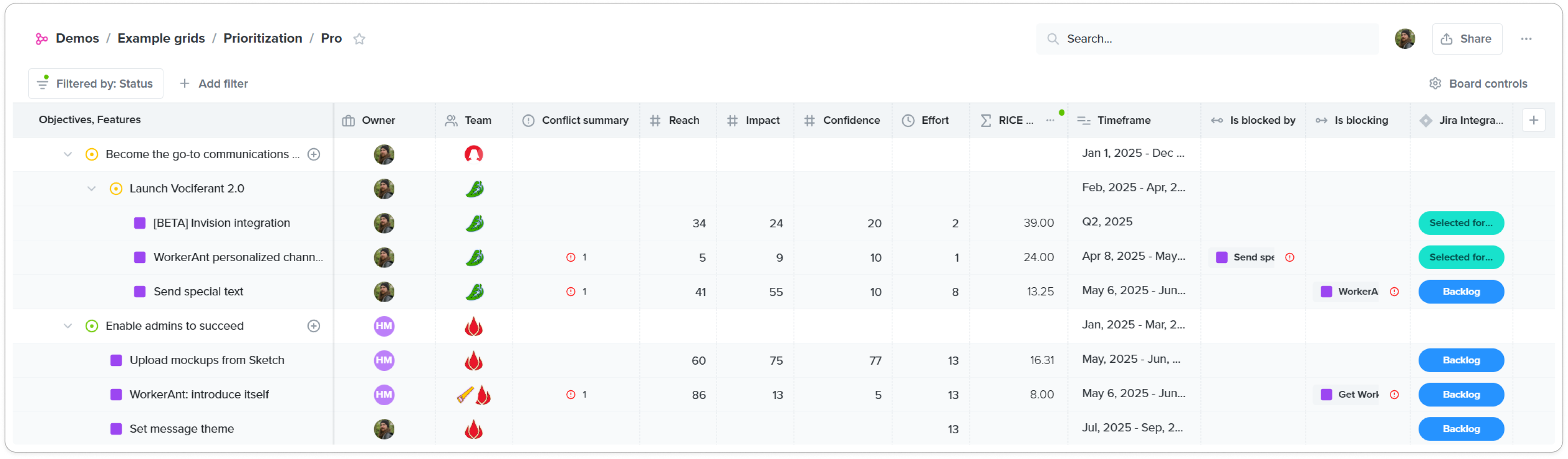The image size is (1568, 459).
Task: Click red alert icon next to Send spe blocker
Action: point(1289,257)
